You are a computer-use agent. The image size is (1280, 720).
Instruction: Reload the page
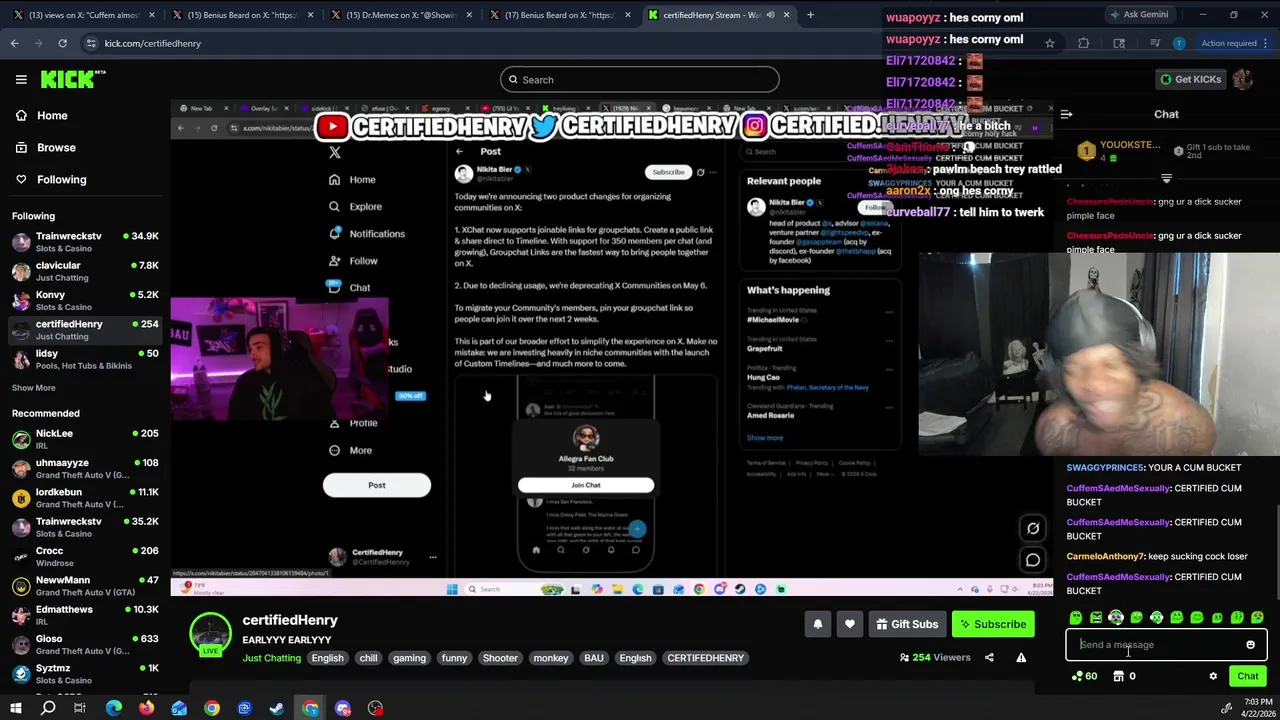click(x=62, y=43)
